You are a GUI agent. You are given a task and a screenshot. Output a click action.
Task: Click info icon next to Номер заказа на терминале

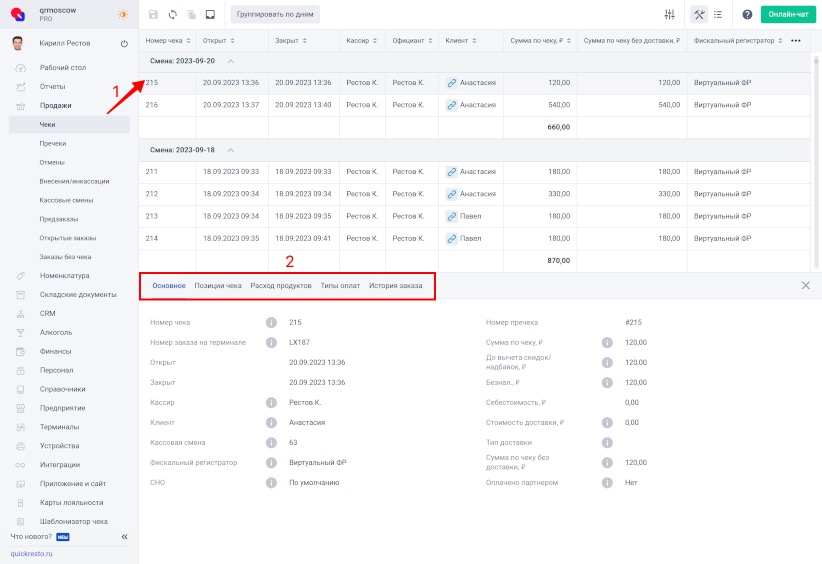[x=271, y=342]
